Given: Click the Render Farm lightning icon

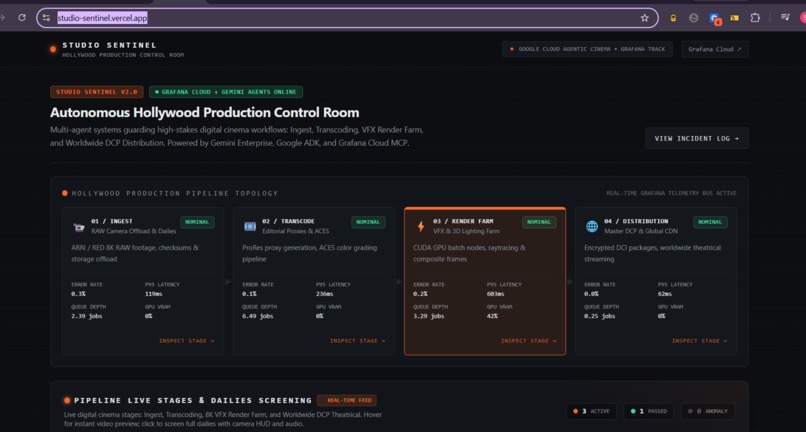Looking at the screenshot, I should click(x=420, y=226).
